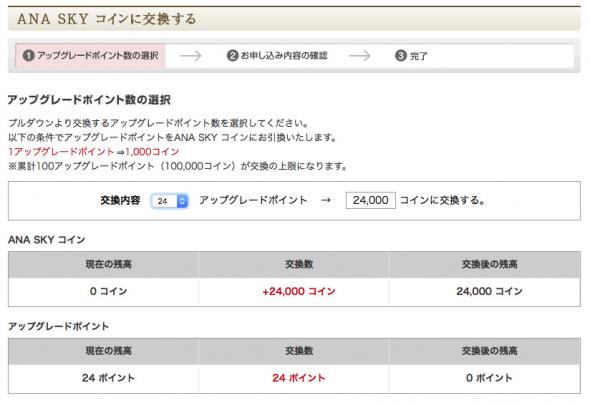Click the 0 ポイント post-exchange balance cell
Image resolution: width=590 pixels, height=403 pixels.
point(489,378)
